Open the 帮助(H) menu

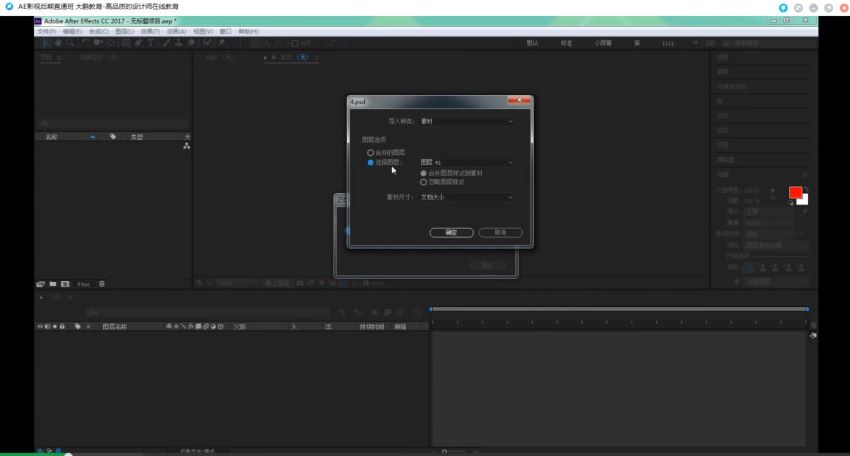point(248,31)
